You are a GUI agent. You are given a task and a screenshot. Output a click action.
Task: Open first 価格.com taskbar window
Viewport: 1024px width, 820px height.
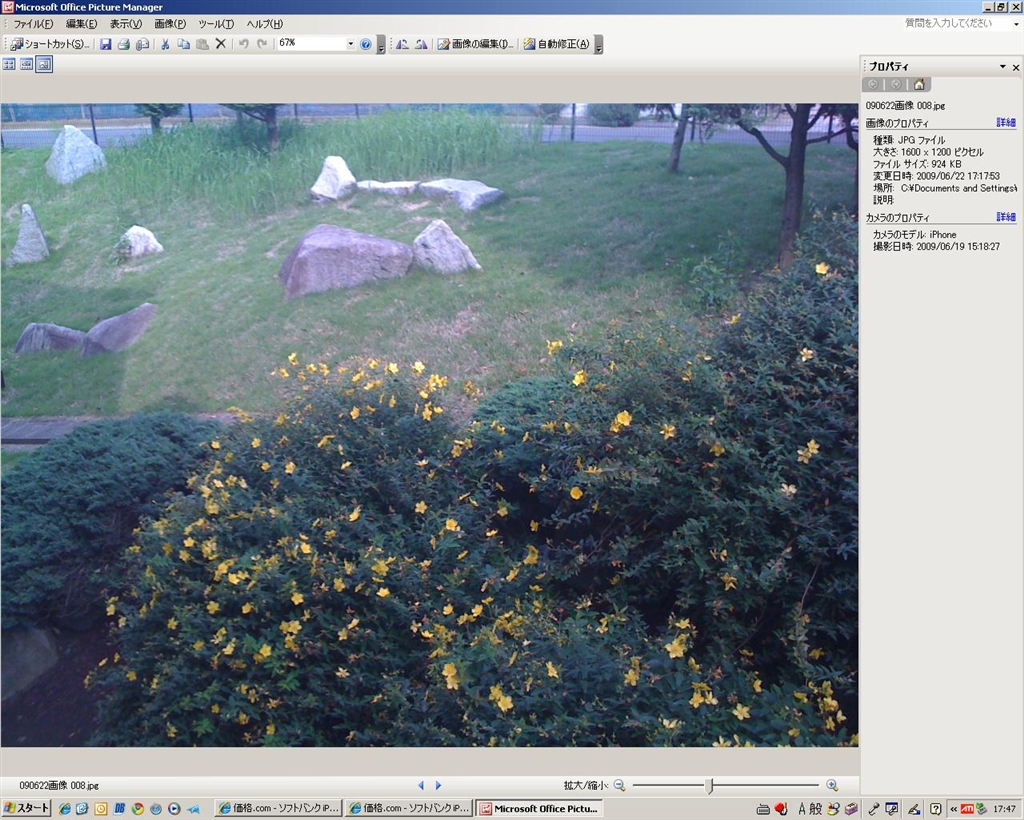pos(279,808)
